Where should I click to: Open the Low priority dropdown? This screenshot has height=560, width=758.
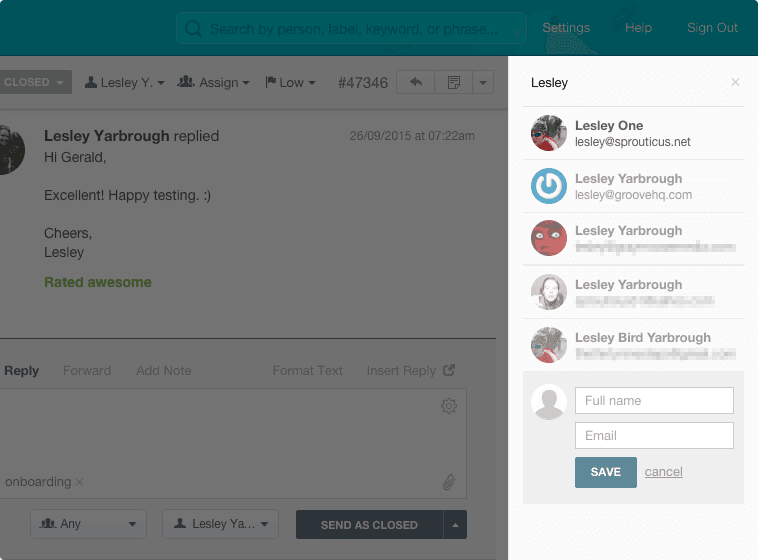(x=290, y=82)
